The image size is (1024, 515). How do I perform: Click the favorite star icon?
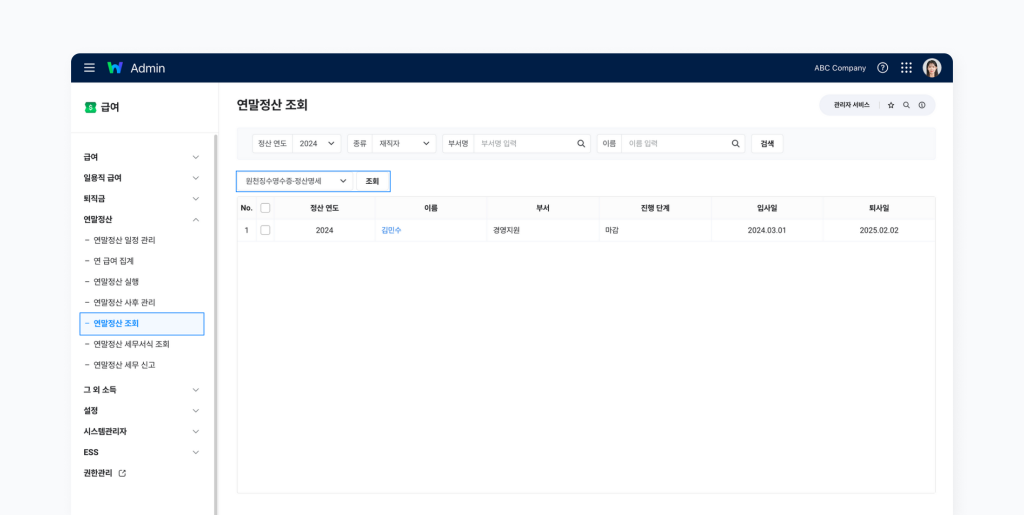(x=891, y=105)
